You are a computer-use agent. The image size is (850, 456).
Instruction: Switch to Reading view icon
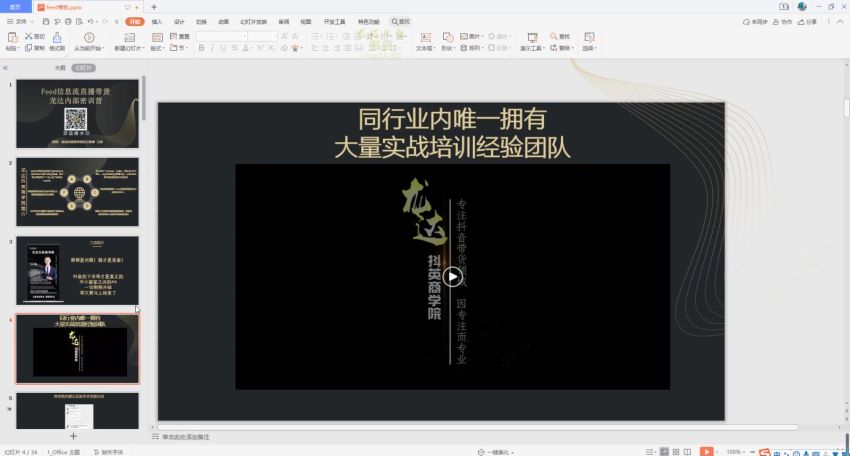click(x=687, y=452)
